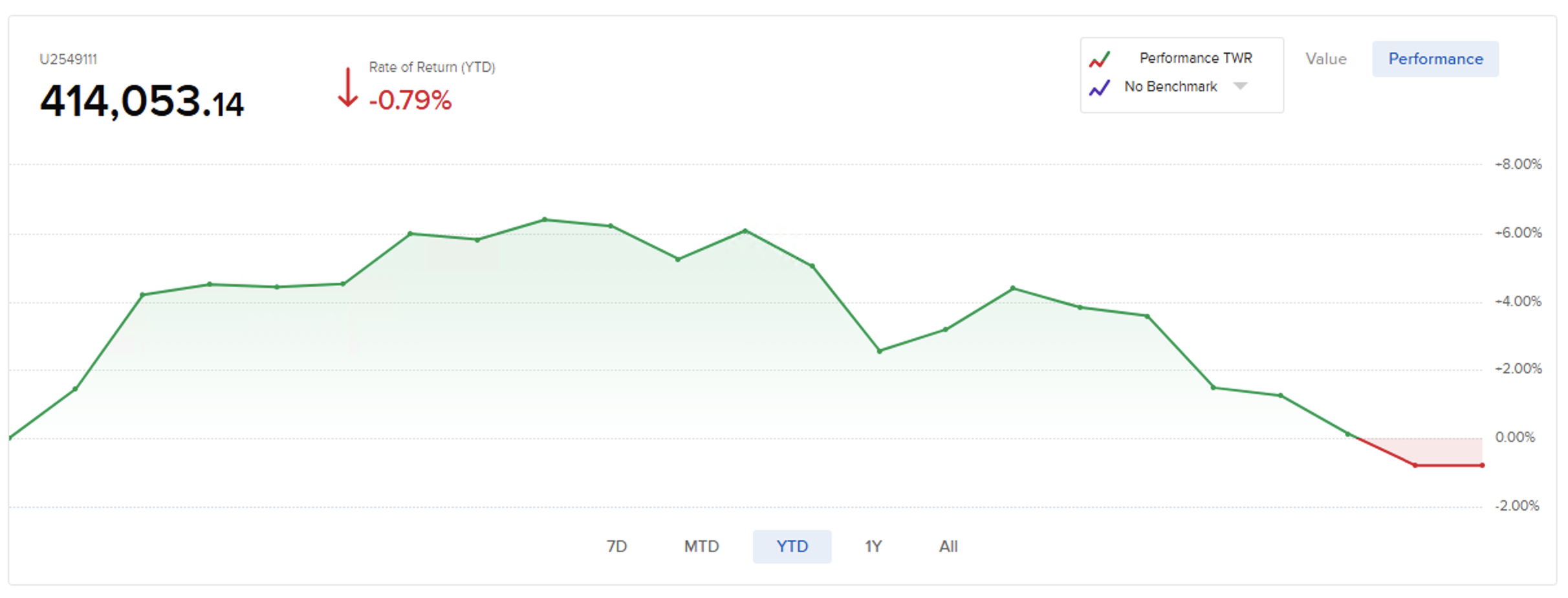Select the 7D time range
1568x598 pixels.
pos(616,547)
